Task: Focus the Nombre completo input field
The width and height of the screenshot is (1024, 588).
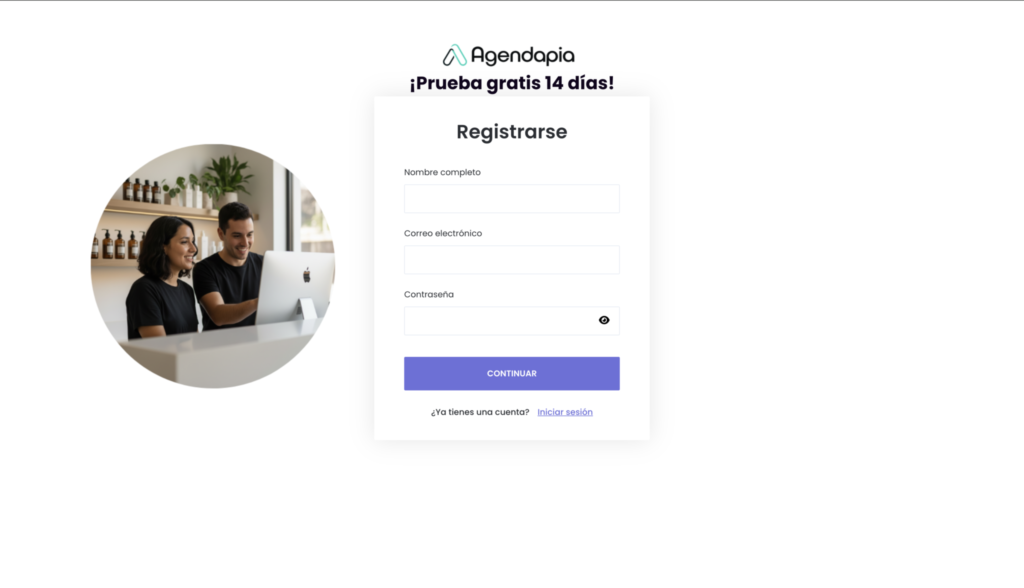Action: 511,199
